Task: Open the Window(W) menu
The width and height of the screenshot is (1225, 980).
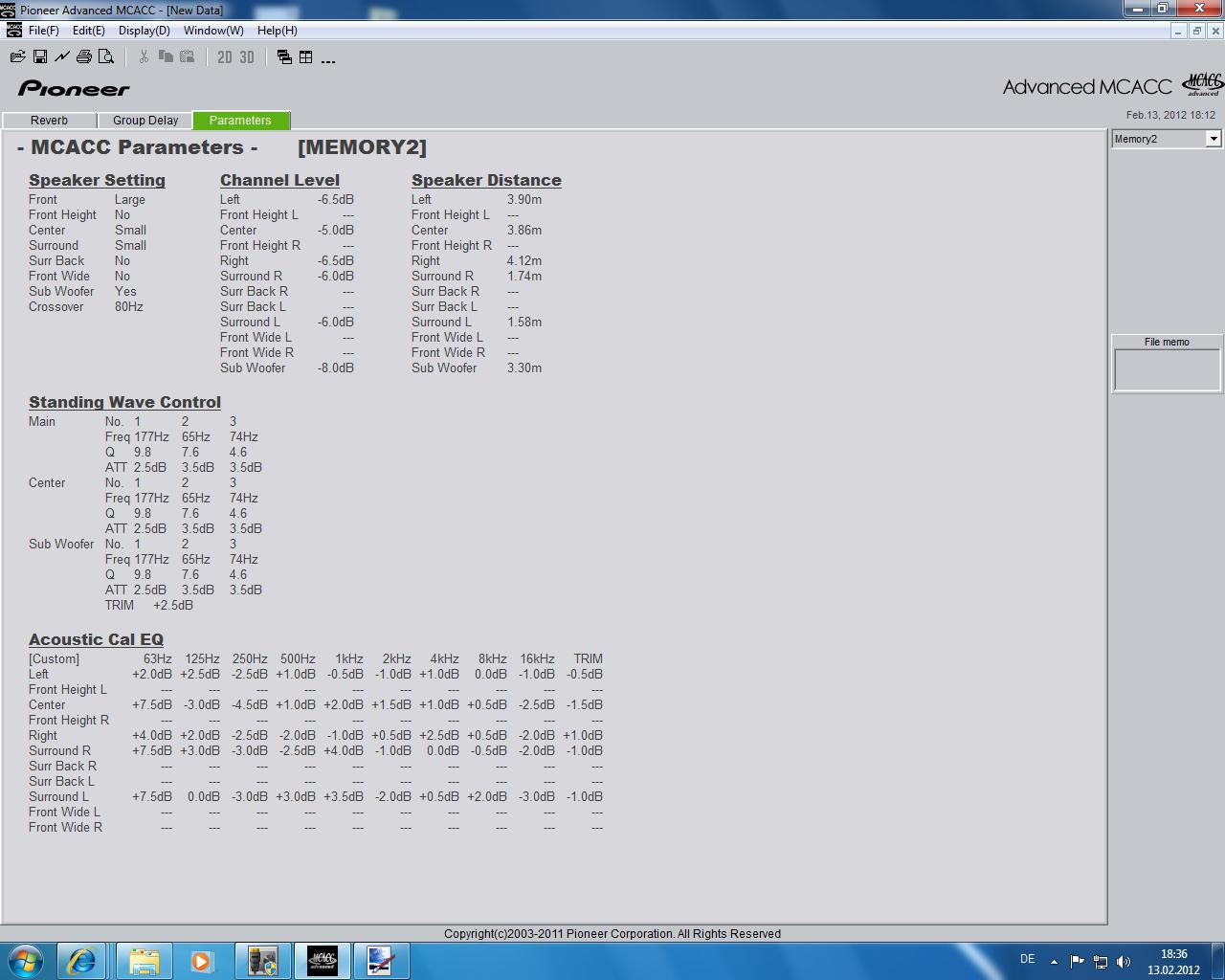Action: (x=213, y=31)
